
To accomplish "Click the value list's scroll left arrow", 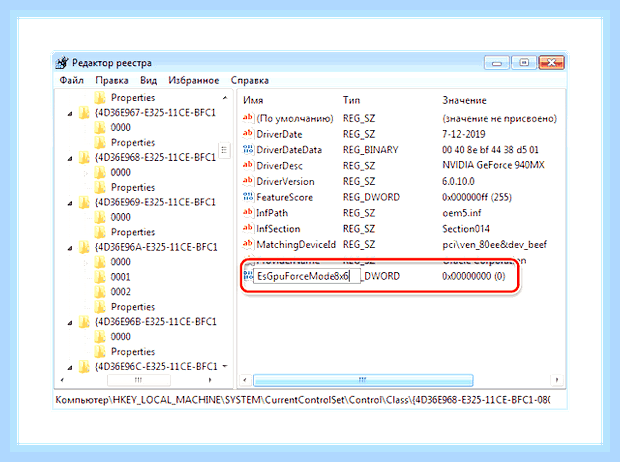I will [x=245, y=380].
